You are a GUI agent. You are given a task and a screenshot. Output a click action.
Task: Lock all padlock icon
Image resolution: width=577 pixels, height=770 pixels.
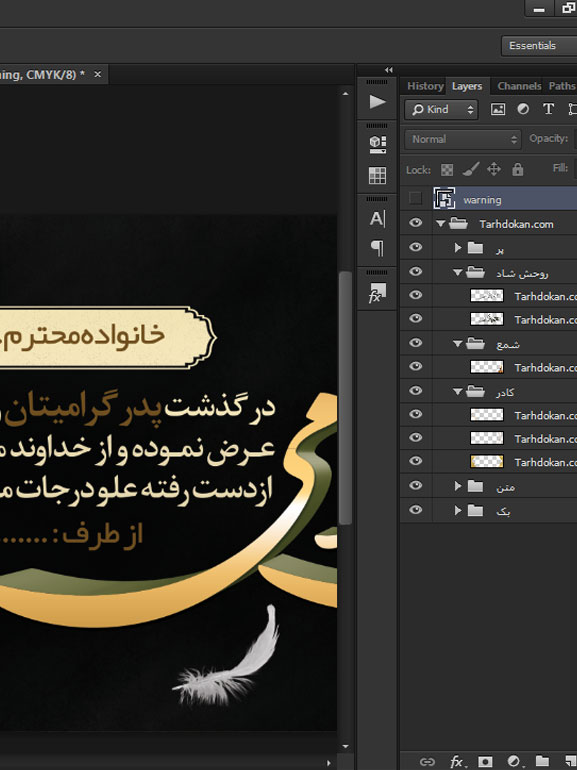pos(518,169)
